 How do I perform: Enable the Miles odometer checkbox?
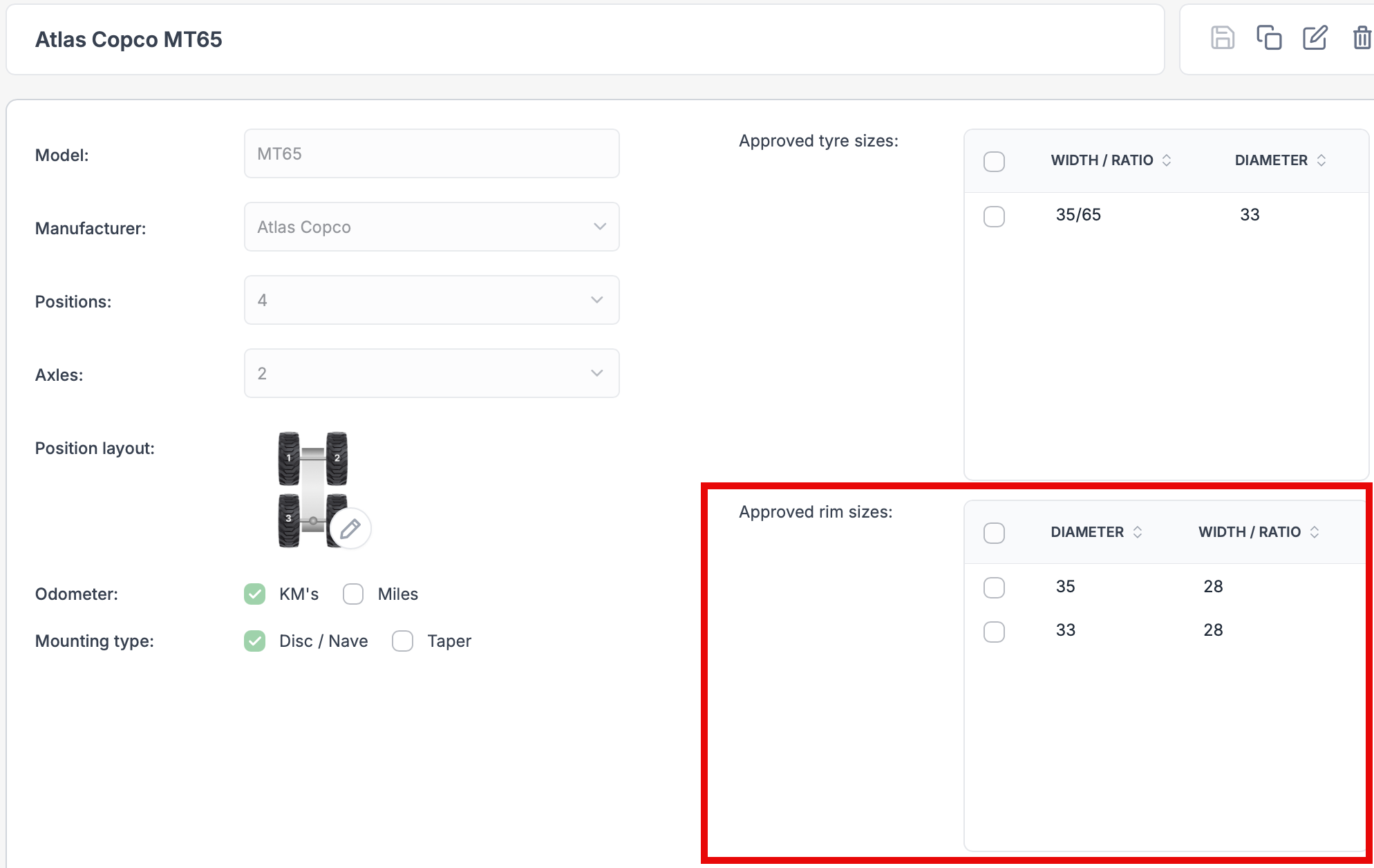point(353,594)
